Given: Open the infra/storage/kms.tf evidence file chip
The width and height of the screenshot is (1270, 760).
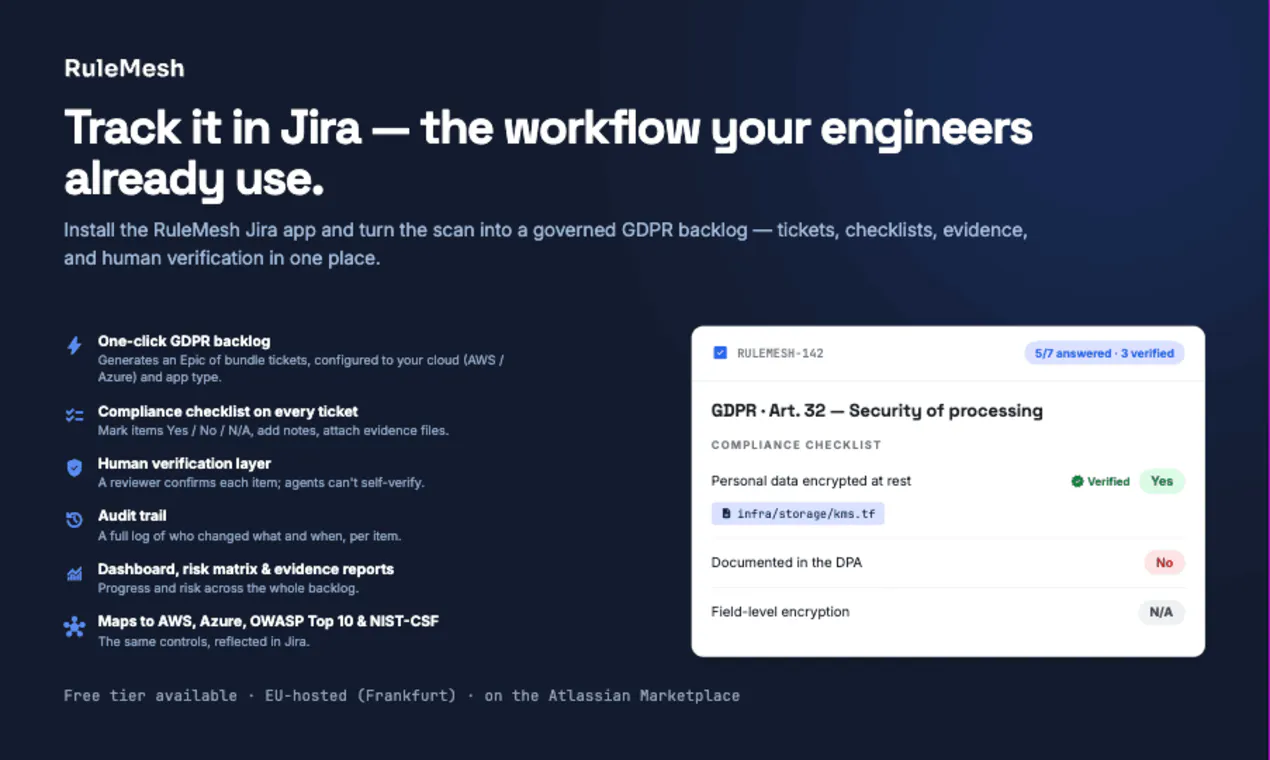Looking at the screenshot, I should pyautogui.click(x=798, y=514).
